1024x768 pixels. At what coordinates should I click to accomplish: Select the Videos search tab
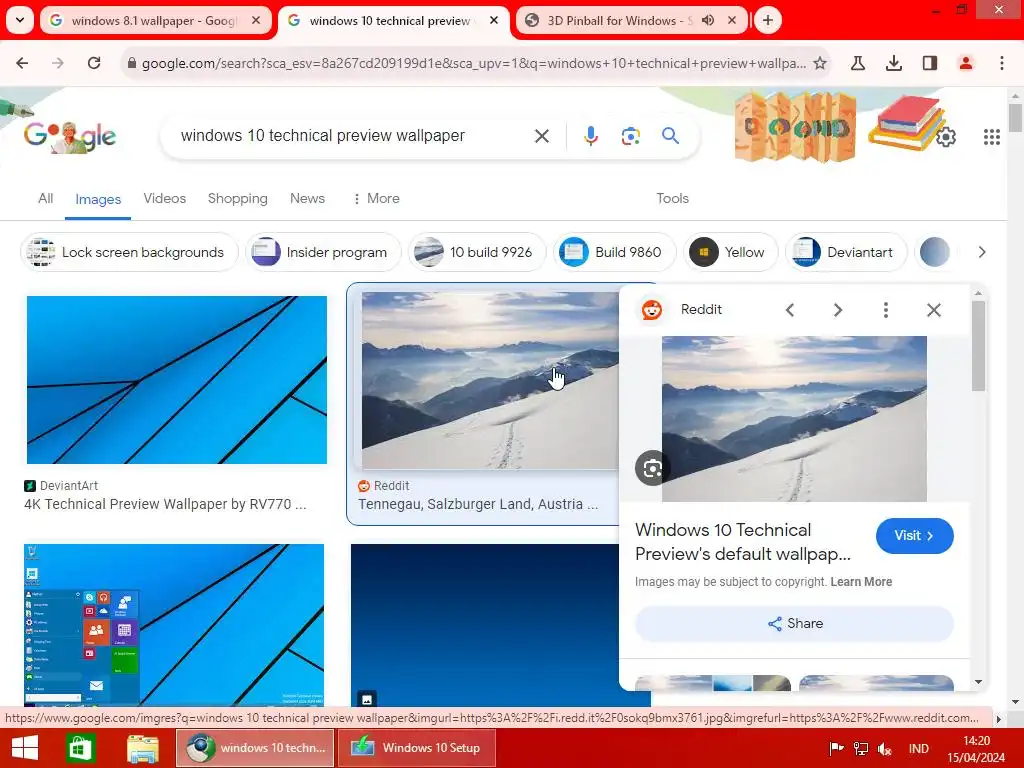165,199
